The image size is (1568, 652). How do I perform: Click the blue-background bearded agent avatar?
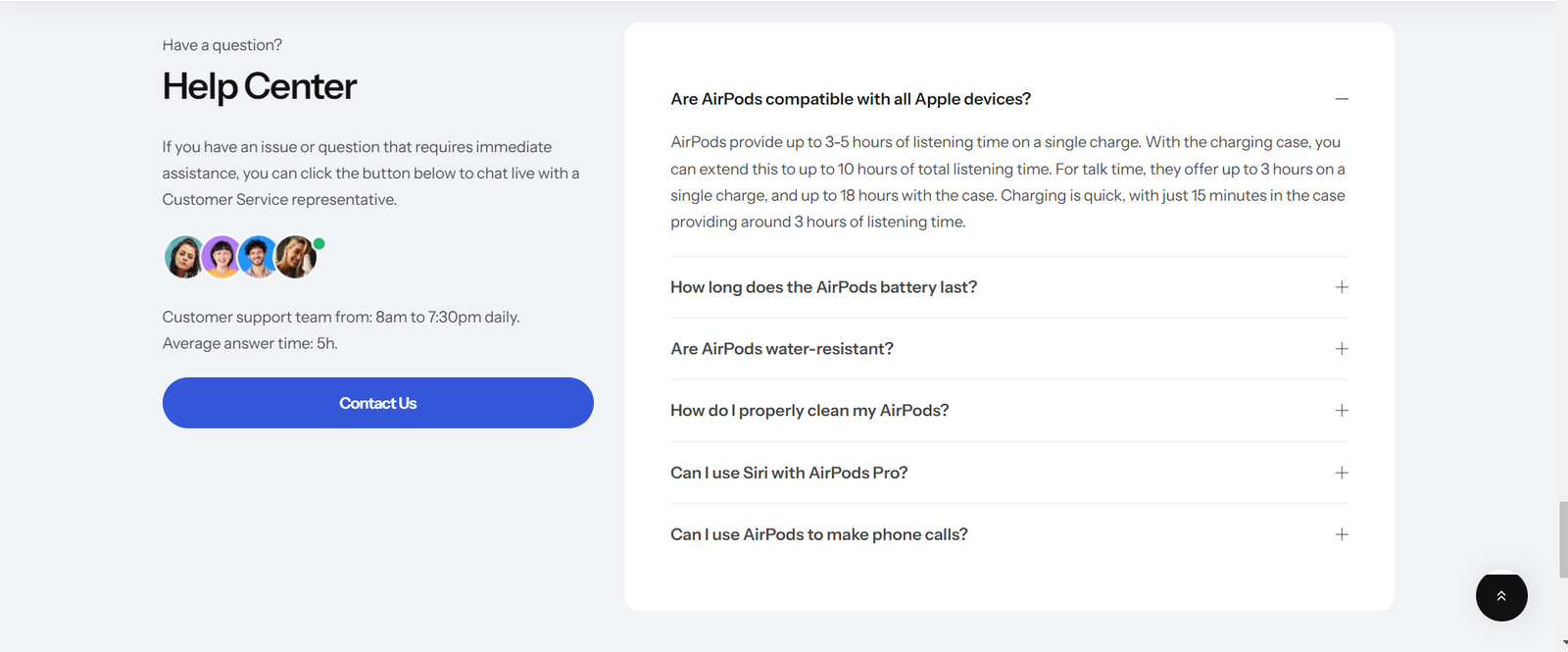coord(258,258)
